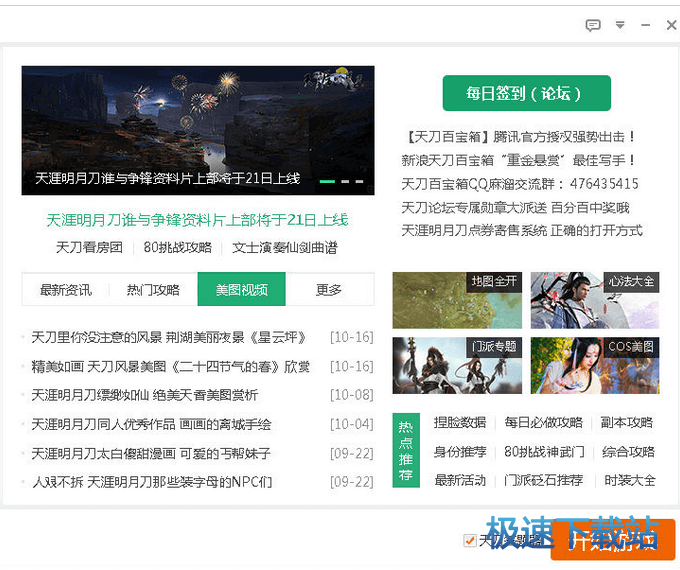This screenshot has width=680, height=570.
Task: Open the 更多 tab
Action: click(329, 289)
